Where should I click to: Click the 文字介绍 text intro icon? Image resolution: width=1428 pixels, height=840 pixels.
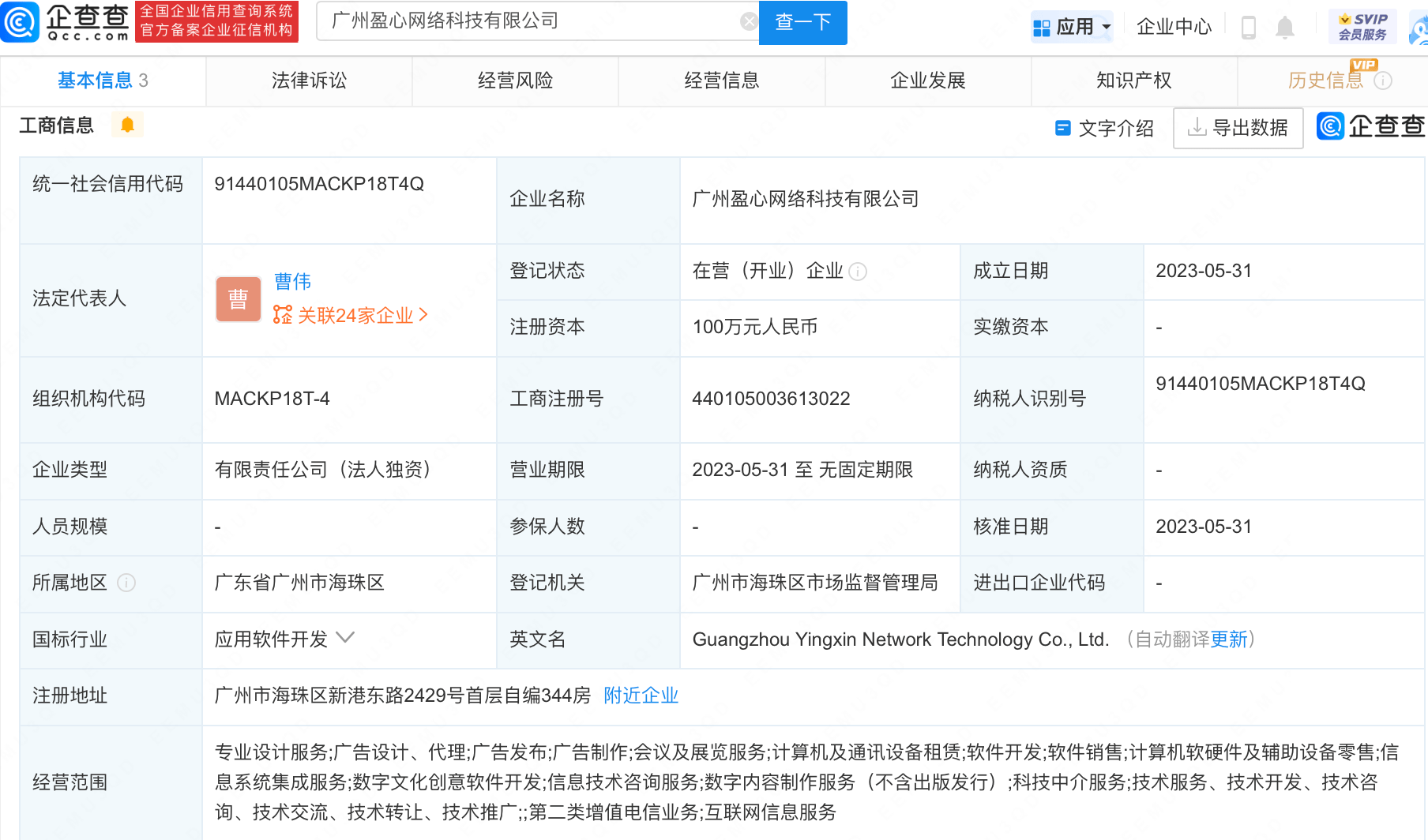pos(1062,128)
